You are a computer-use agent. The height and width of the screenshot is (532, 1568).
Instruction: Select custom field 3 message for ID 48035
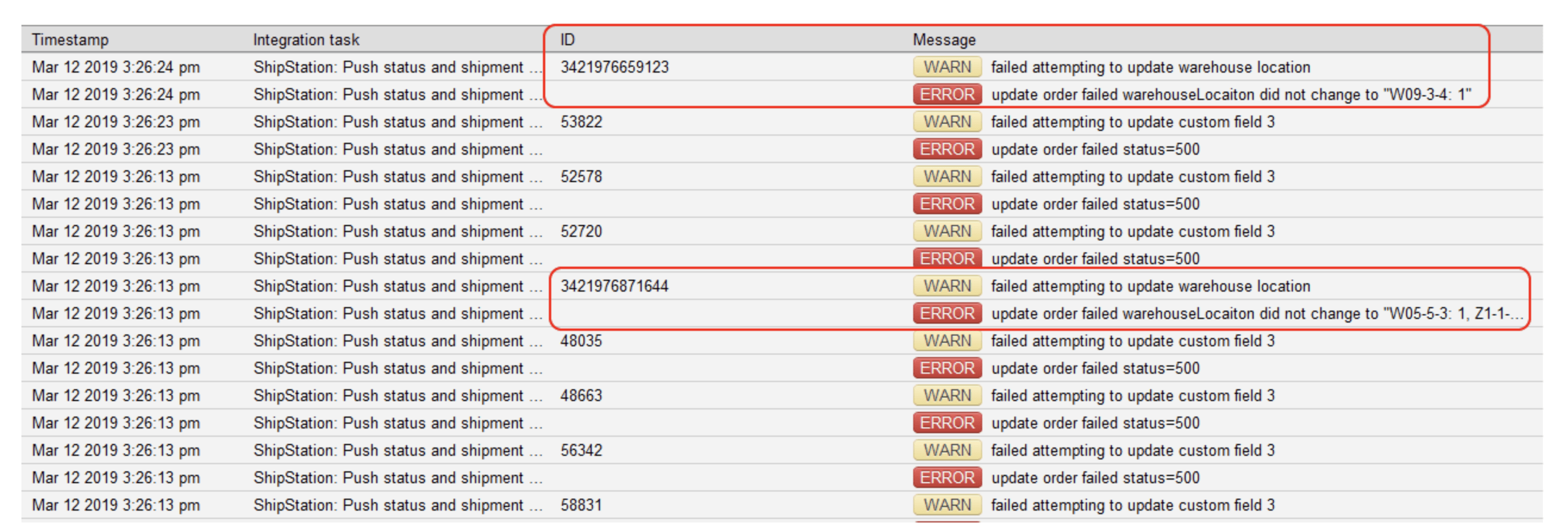[x=1133, y=341]
